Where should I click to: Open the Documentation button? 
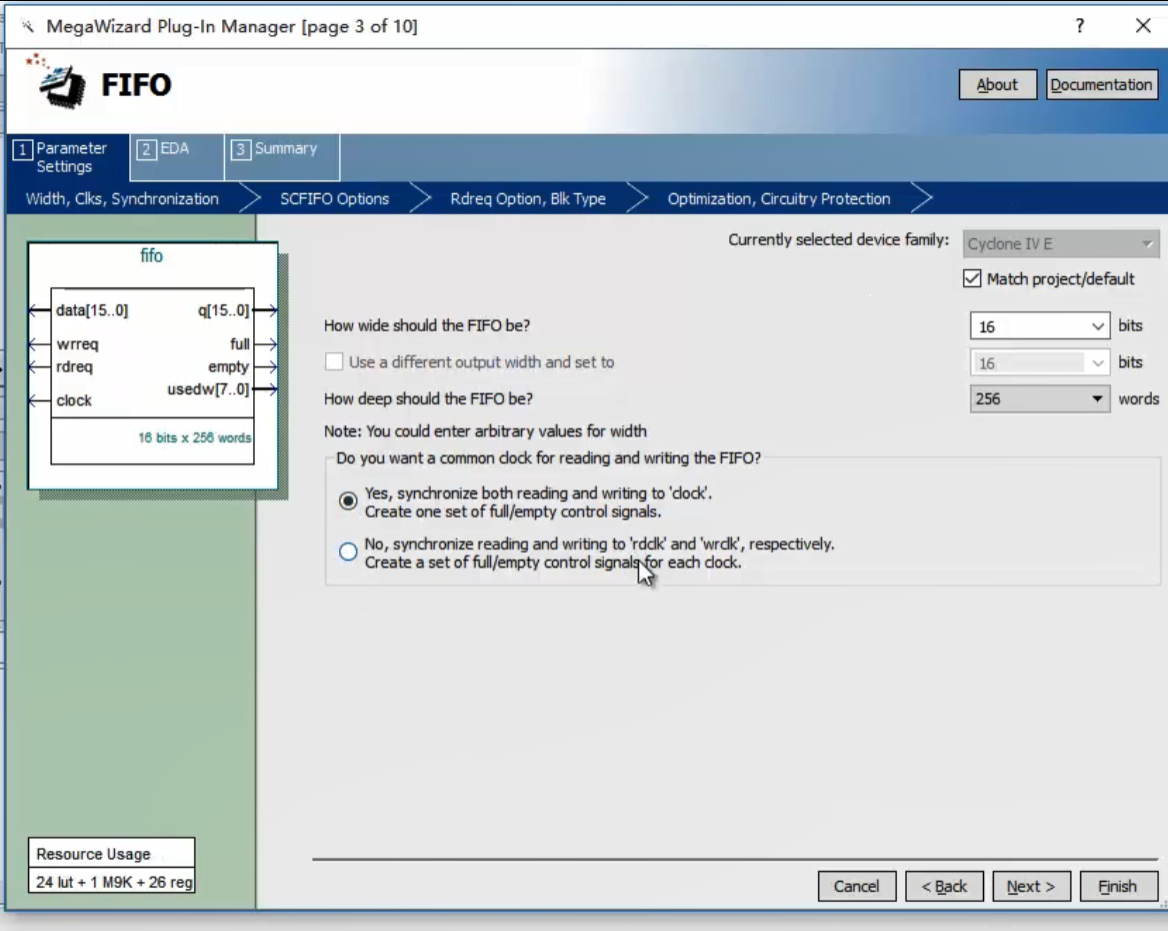tap(1101, 85)
